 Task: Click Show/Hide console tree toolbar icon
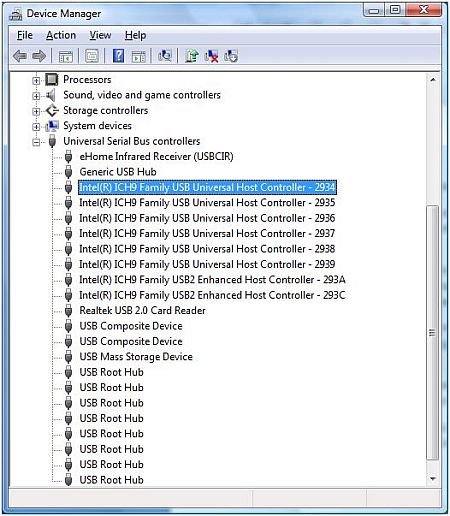coord(66,56)
